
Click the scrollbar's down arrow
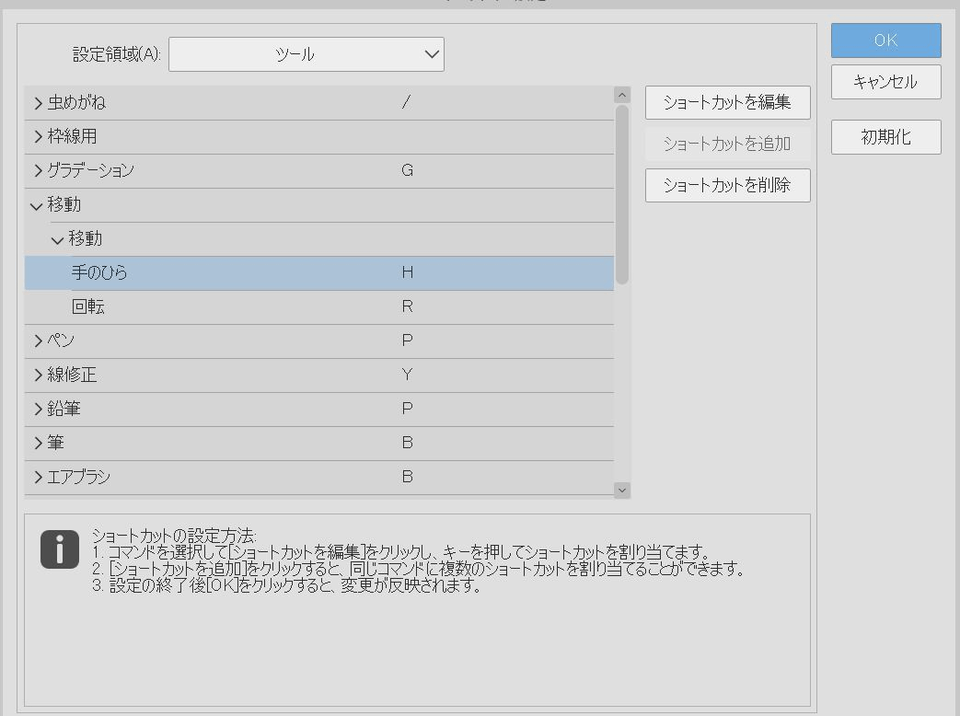(620, 489)
